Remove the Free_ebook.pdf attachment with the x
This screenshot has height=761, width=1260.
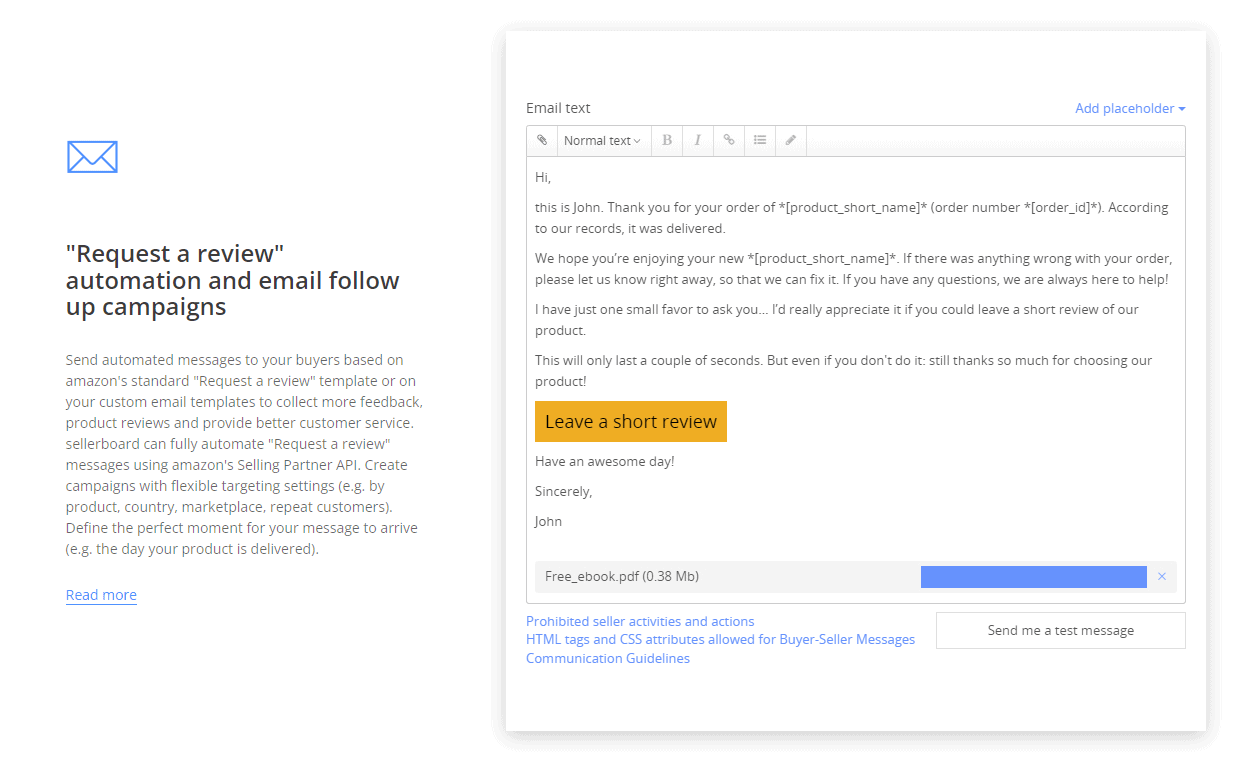(1162, 576)
